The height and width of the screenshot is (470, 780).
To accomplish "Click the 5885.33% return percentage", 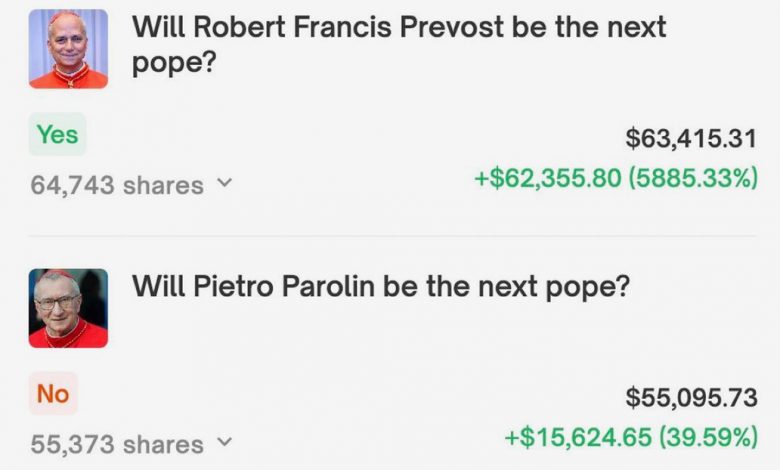I will [x=693, y=178].
